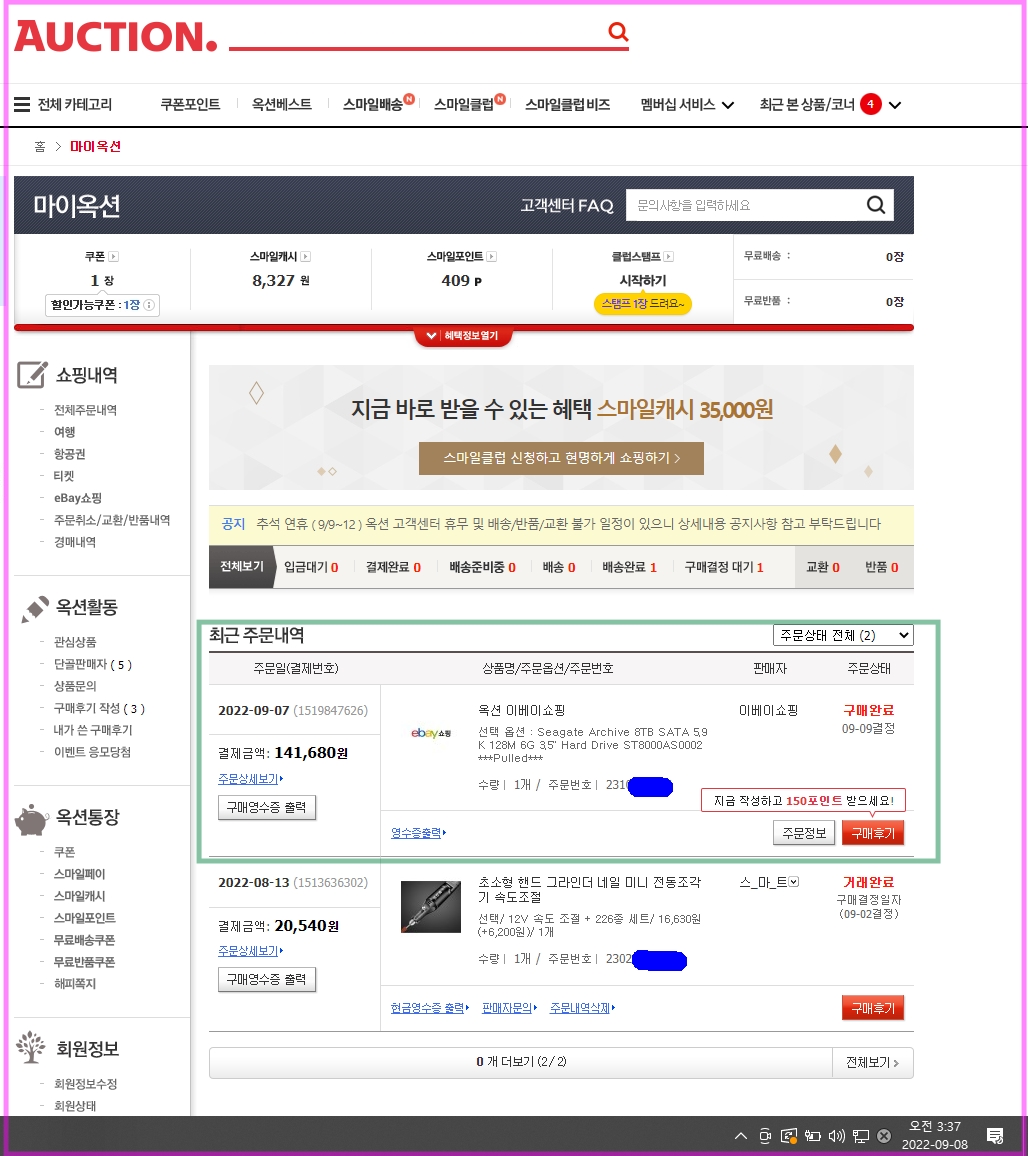This screenshot has height=1156, width=1028.
Task: Click the arrow icon next to 스마일캐시
Action: pos(305,257)
